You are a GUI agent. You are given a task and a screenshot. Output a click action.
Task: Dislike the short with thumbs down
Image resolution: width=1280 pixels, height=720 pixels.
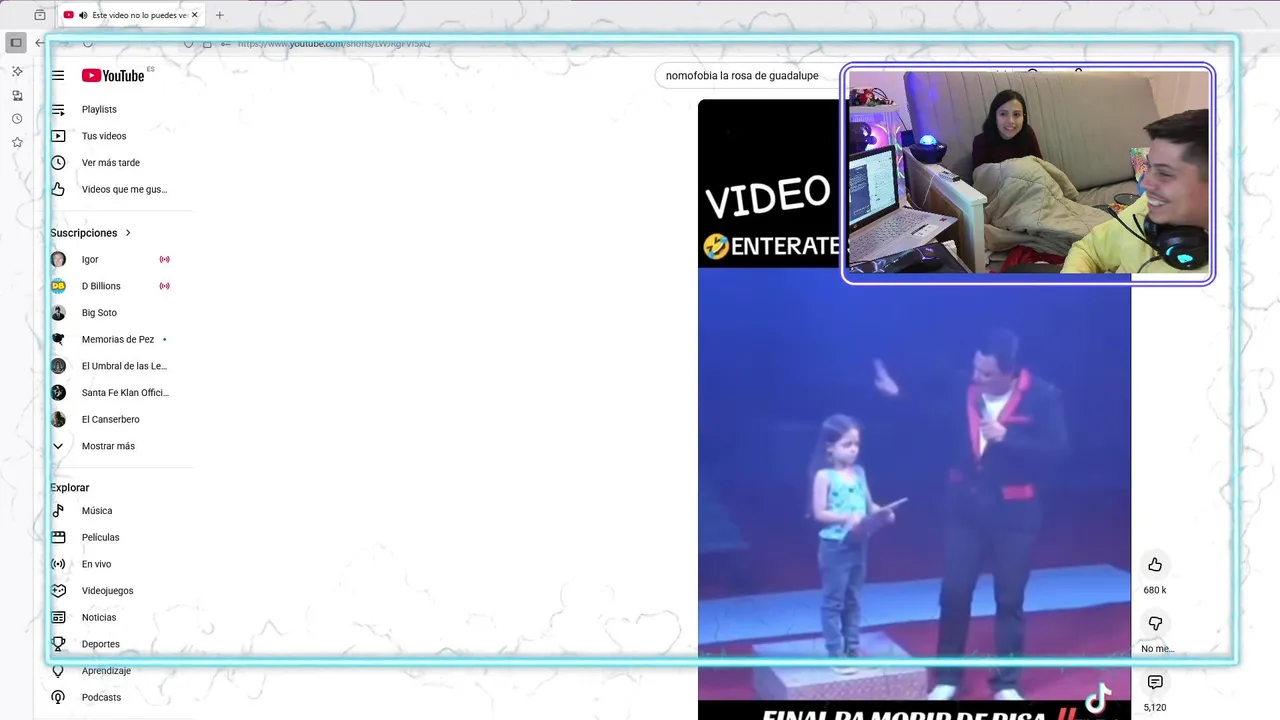[x=1155, y=624]
